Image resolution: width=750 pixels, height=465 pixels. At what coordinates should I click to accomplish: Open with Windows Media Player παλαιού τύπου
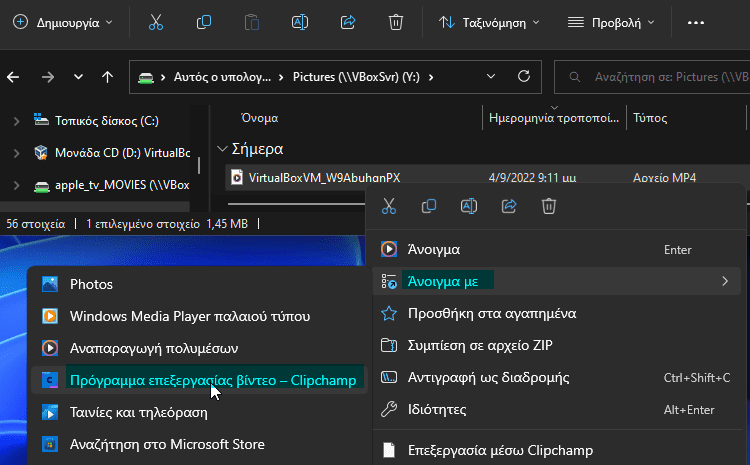click(199, 316)
